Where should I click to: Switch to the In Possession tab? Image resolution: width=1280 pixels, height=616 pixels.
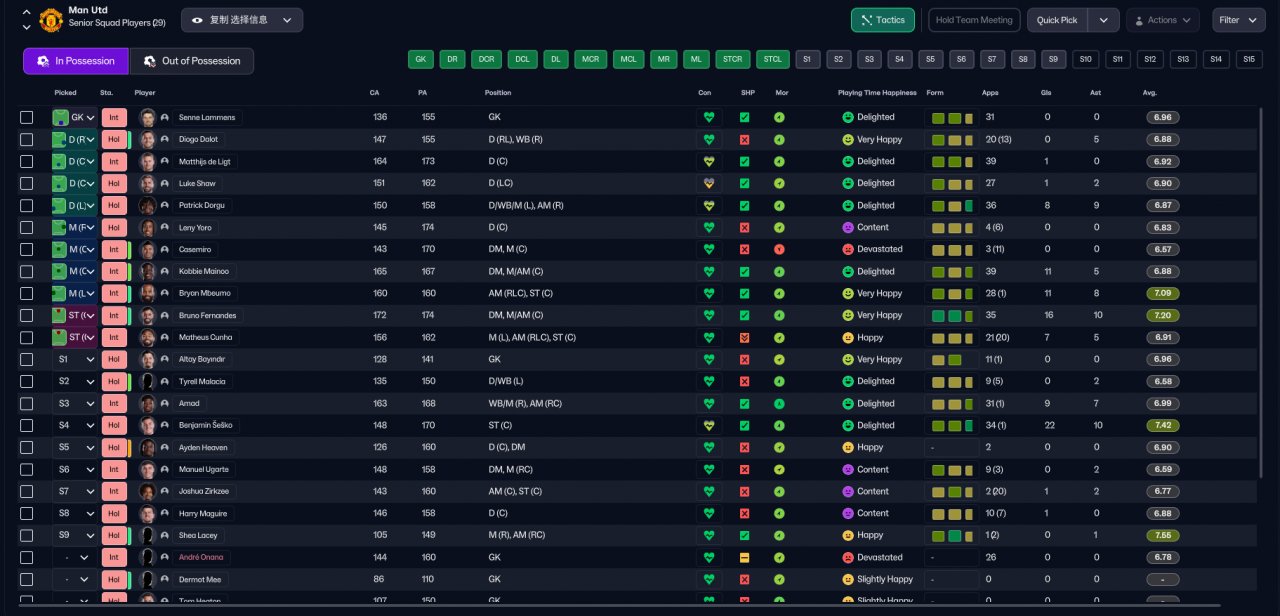click(x=76, y=61)
